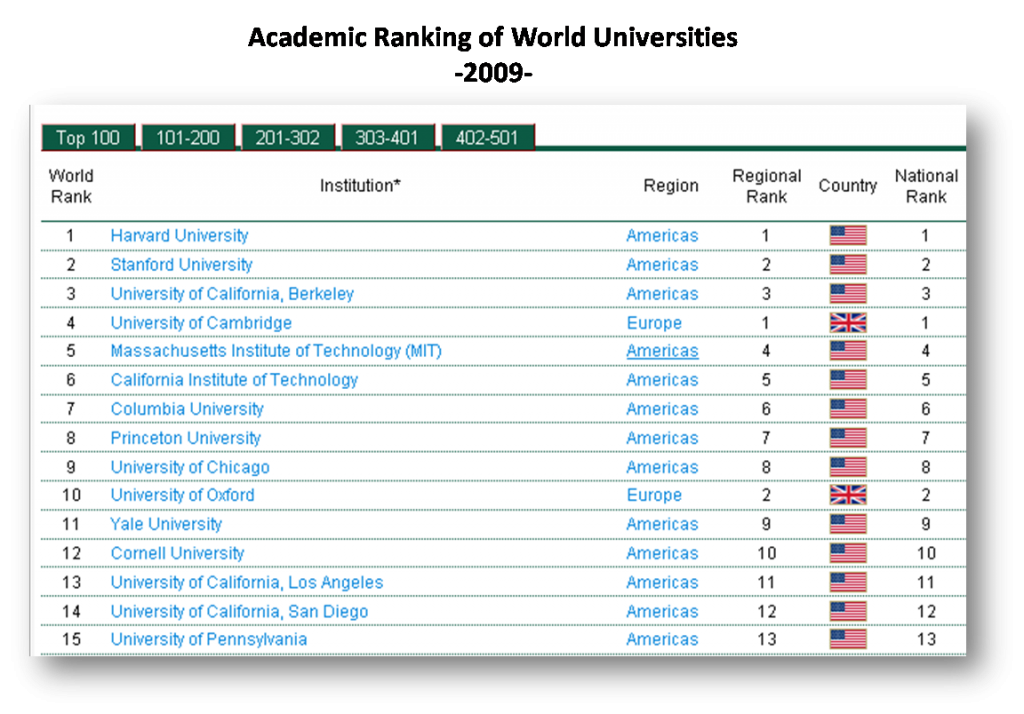
Task: Click the underlined Americas link in MIT row
Action: point(662,352)
